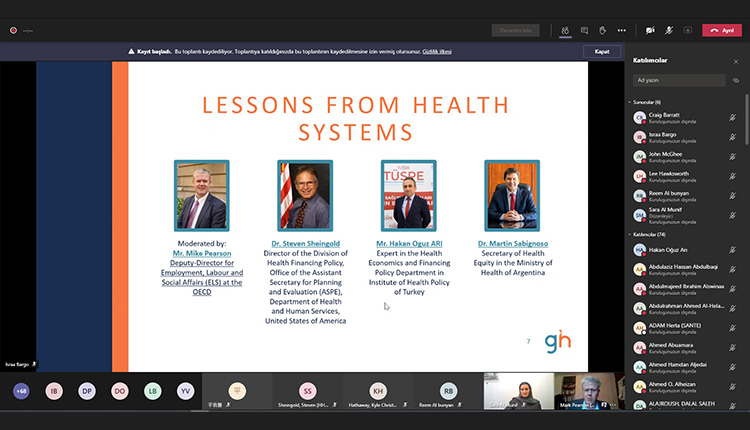Click Kapat to dismiss recording banner
The width and height of the screenshot is (750, 430).
coord(601,51)
